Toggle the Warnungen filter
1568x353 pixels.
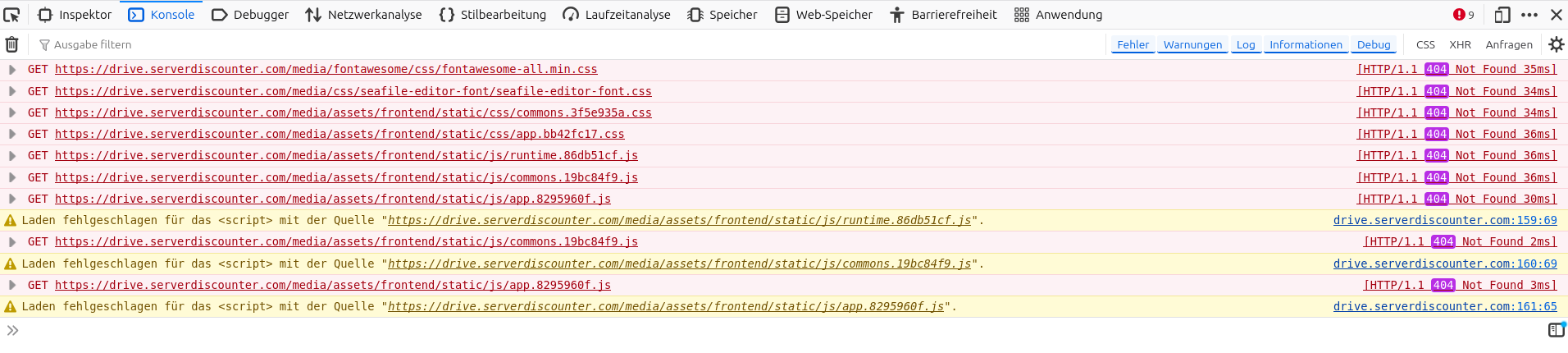coord(1192,45)
